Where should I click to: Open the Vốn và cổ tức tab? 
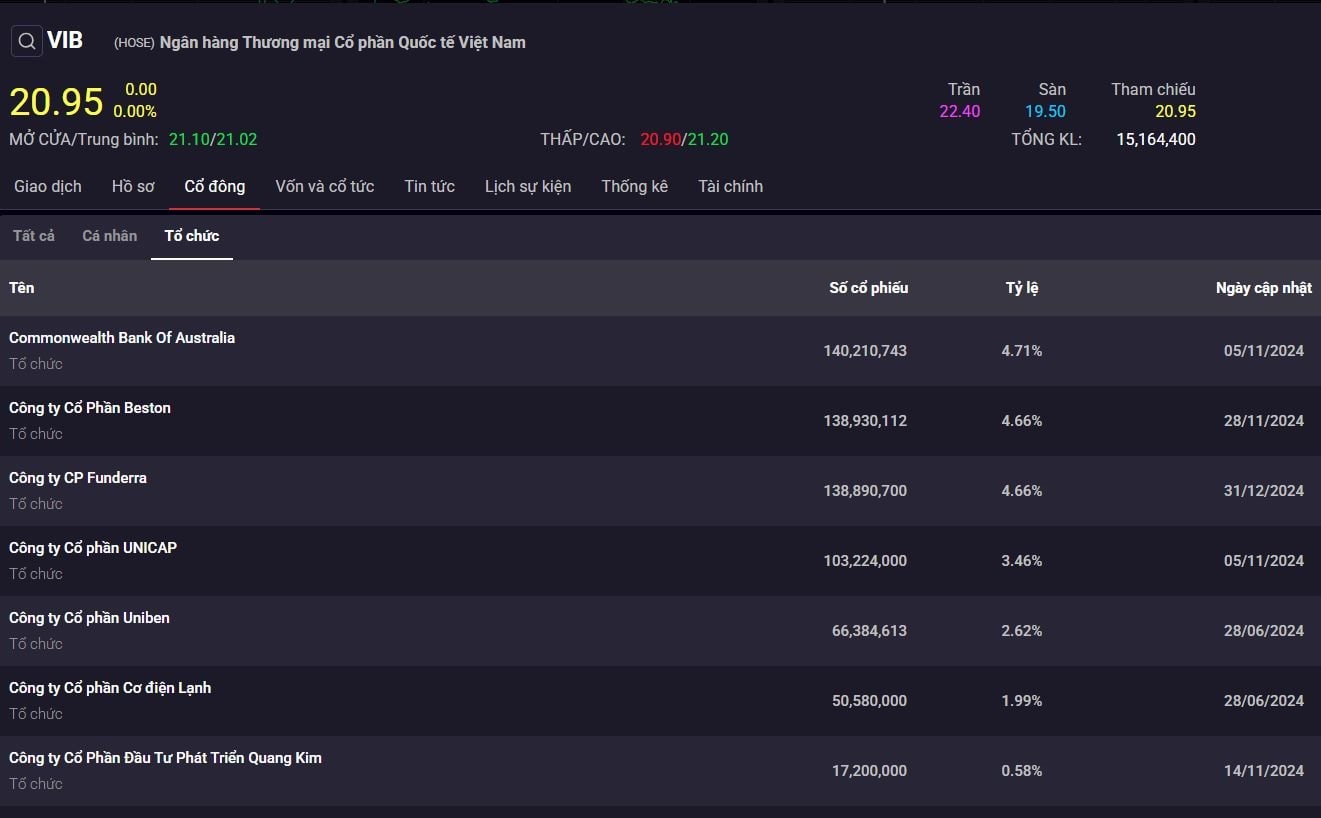click(x=325, y=186)
